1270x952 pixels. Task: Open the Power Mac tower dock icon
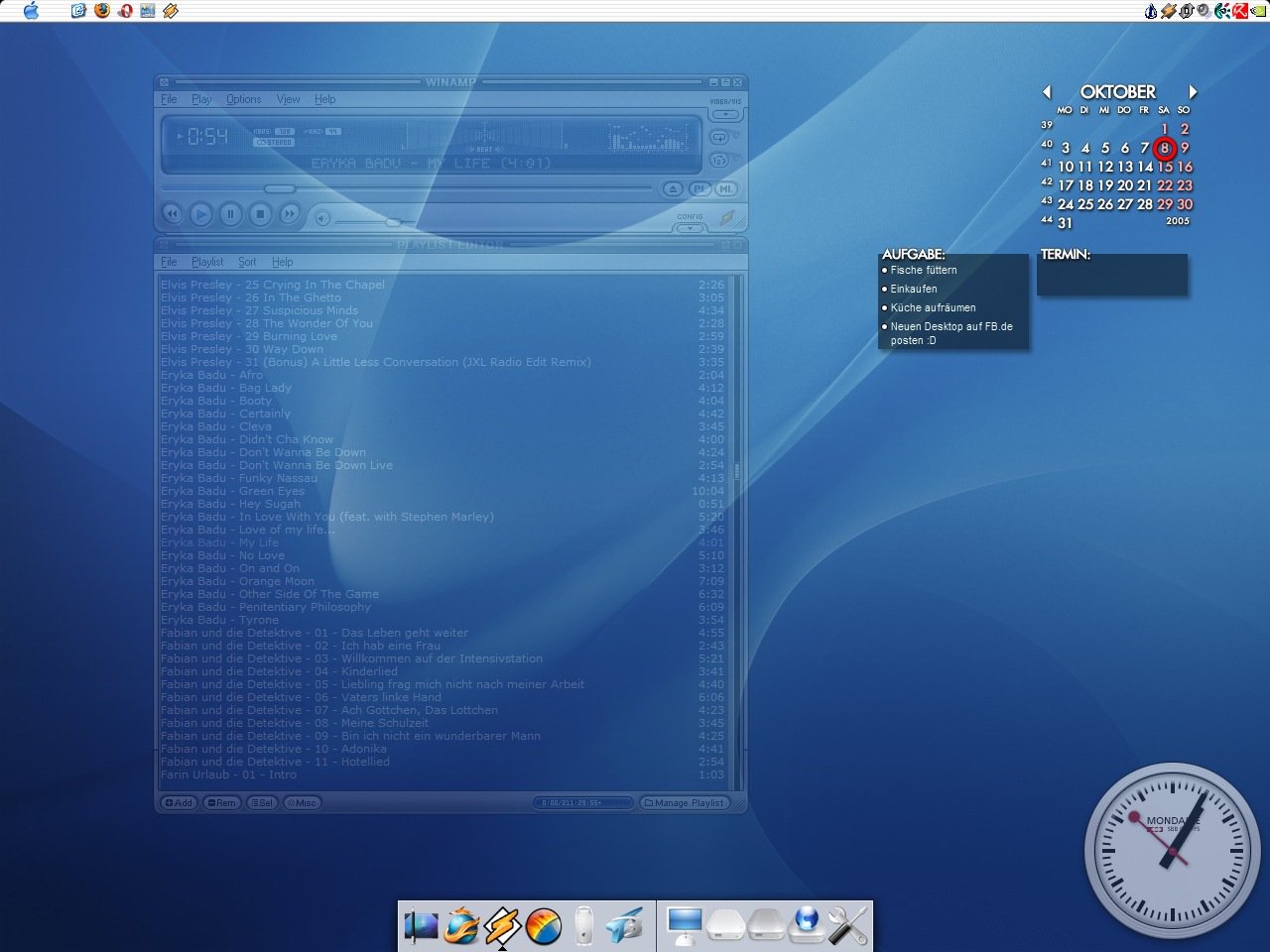click(584, 926)
